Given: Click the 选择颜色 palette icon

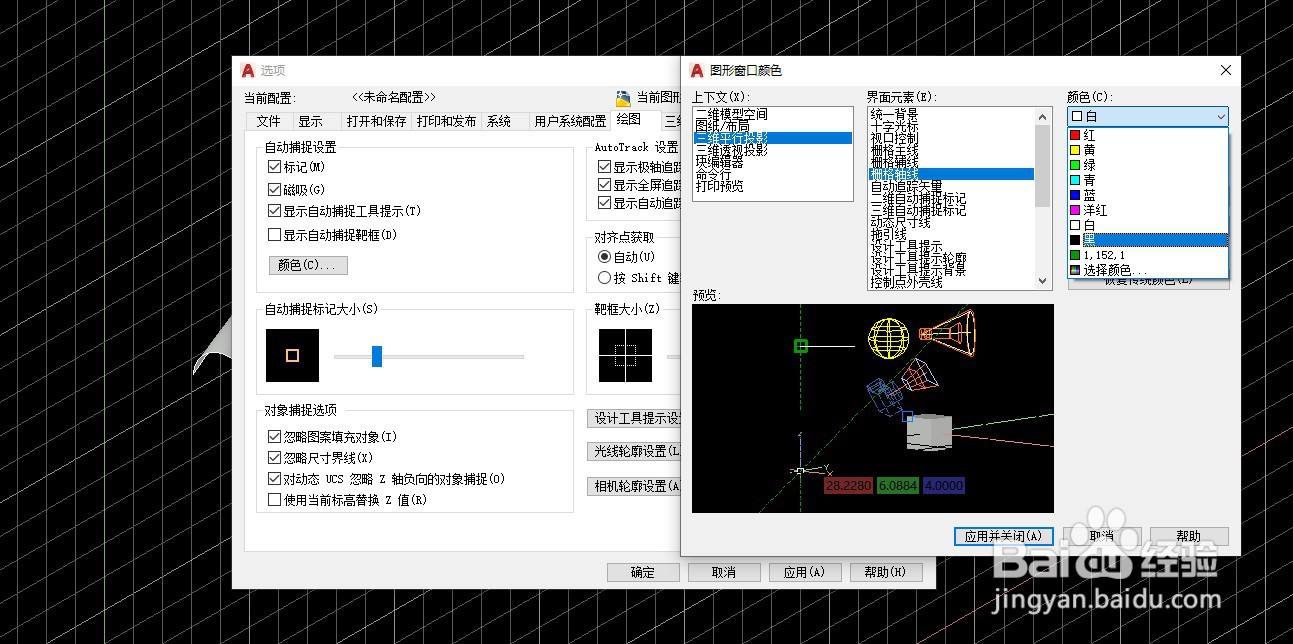Looking at the screenshot, I should pos(1075,270).
